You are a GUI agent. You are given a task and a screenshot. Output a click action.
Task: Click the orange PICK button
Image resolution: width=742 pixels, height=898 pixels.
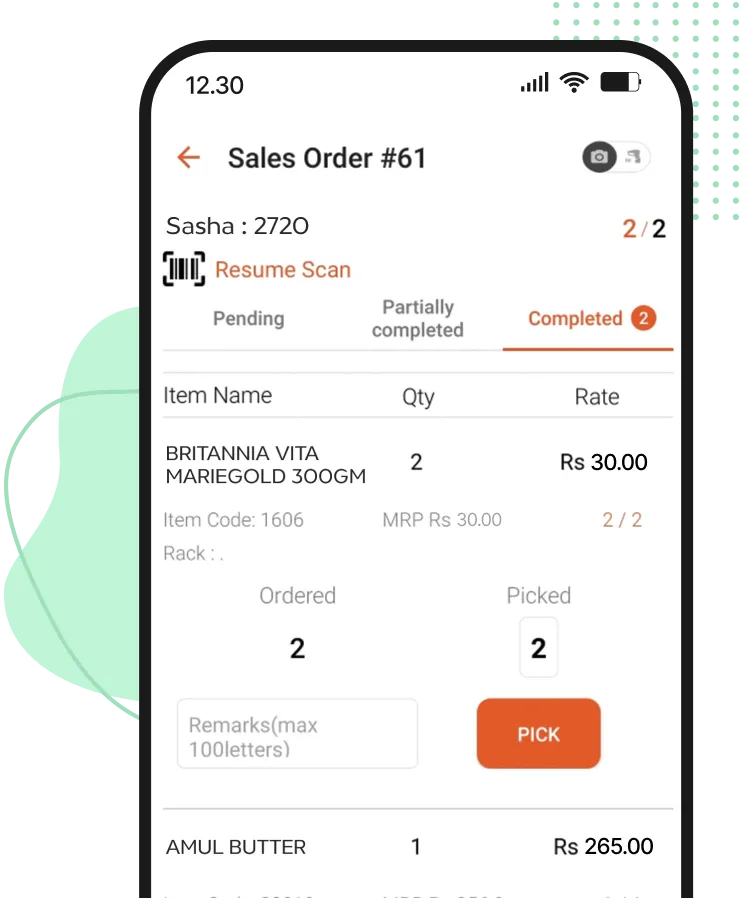(539, 734)
